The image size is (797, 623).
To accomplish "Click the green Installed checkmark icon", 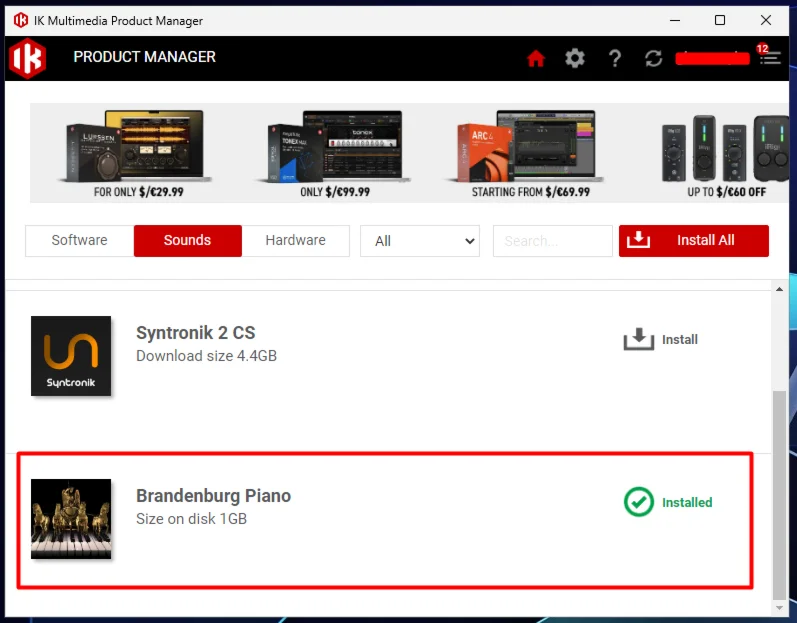I will click(x=638, y=502).
